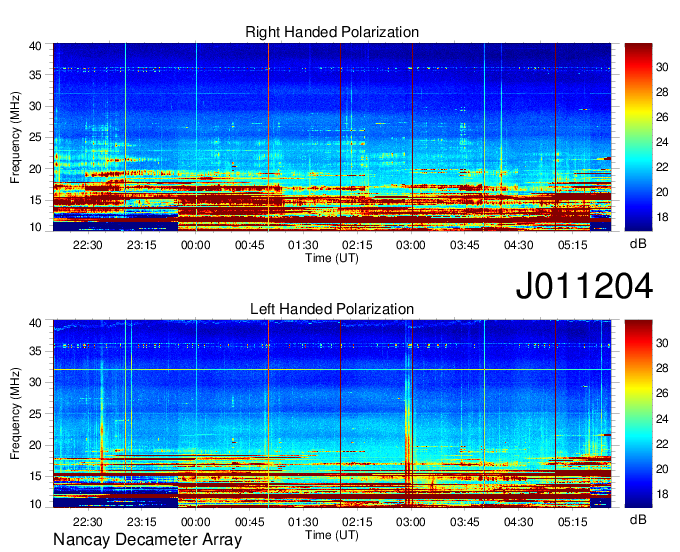Screen dimensions: 680x552
Task: Click the 26 dB value on Left Handed colorbar
Action: click(x=662, y=393)
